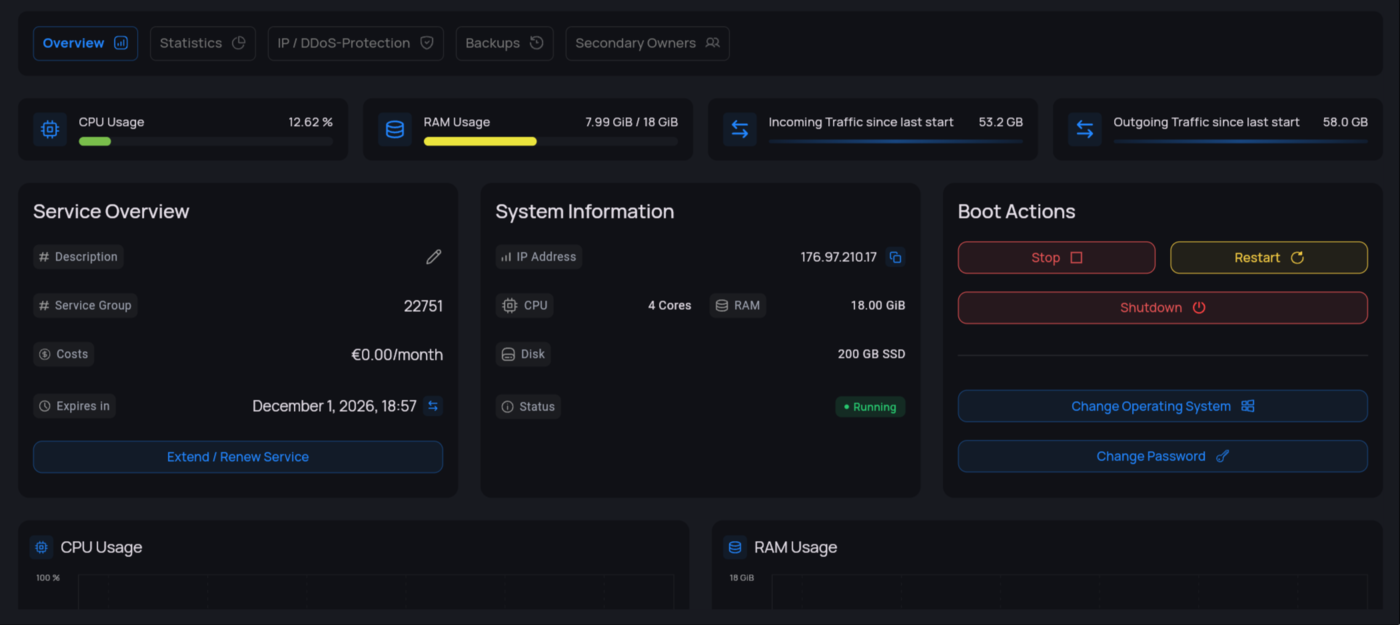Select the service group value 22751
The height and width of the screenshot is (625, 1400).
click(423, 306)
